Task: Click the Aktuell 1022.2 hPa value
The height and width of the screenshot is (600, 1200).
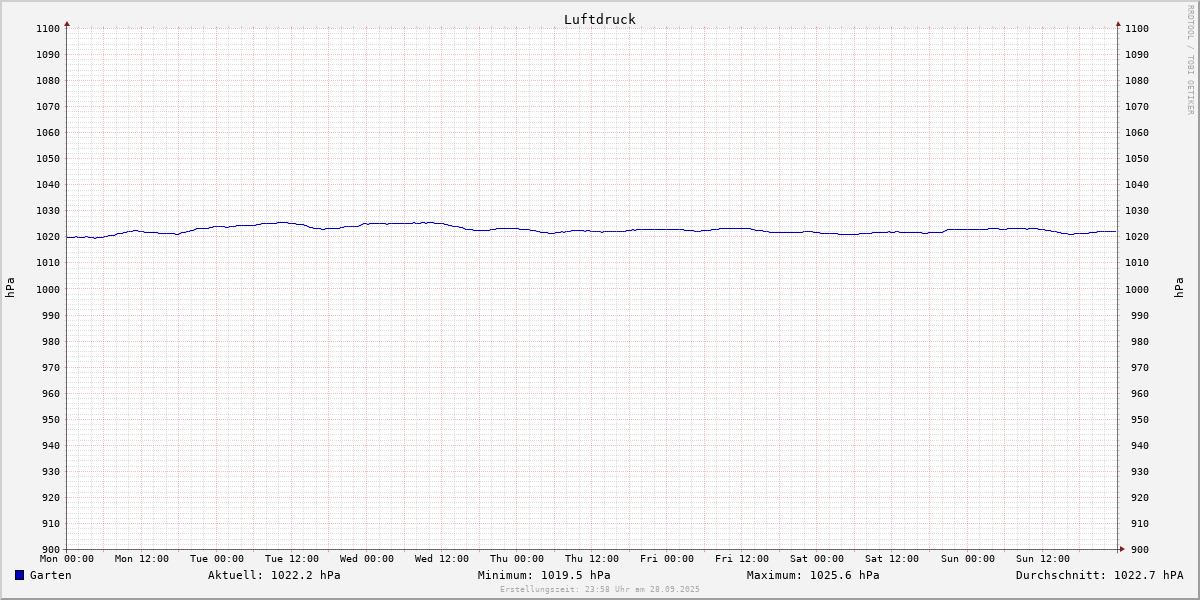Action: click(x=274, y=575)
